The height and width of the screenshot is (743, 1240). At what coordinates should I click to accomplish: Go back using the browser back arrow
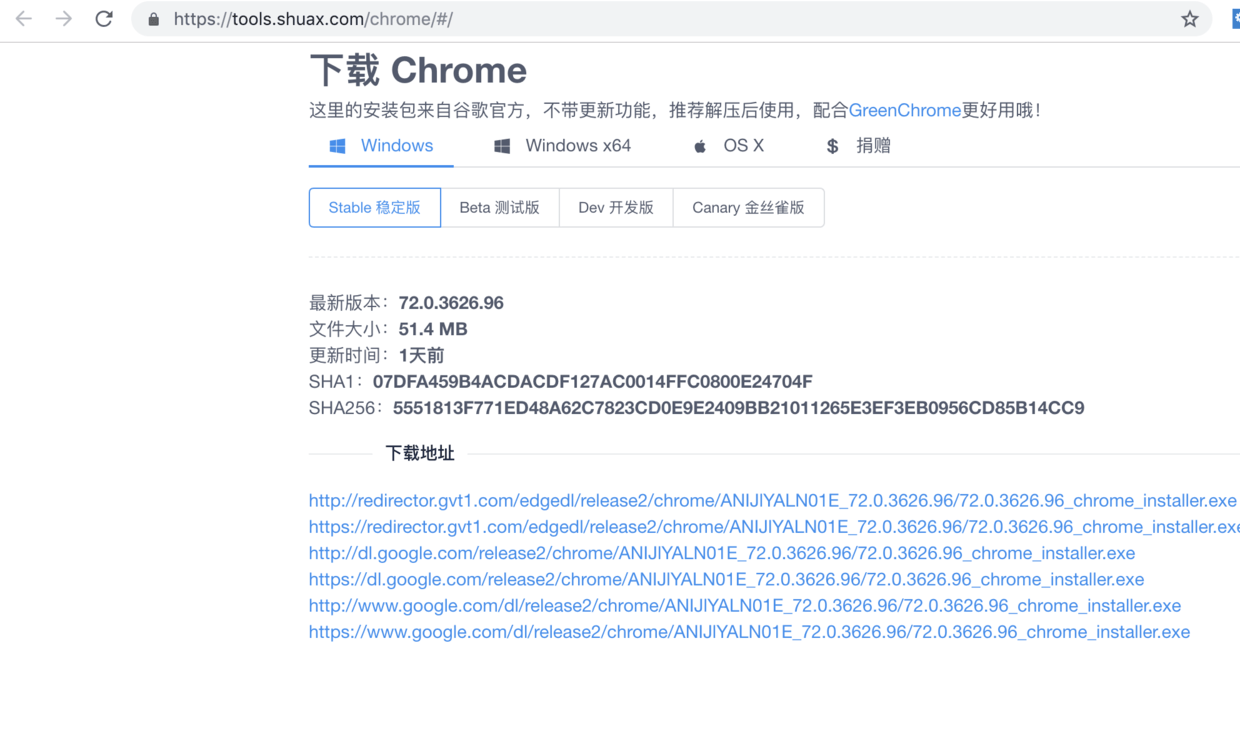[24, 19]
